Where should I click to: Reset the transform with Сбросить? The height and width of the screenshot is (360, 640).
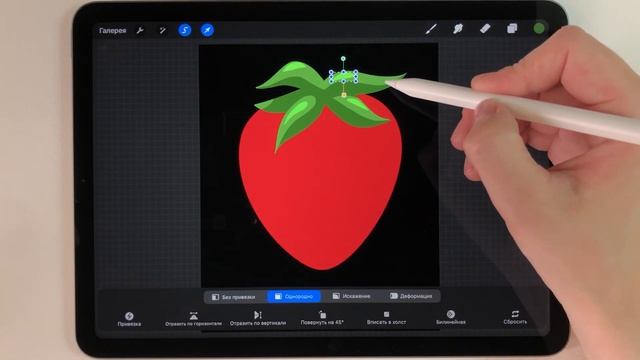pos(515,317)
